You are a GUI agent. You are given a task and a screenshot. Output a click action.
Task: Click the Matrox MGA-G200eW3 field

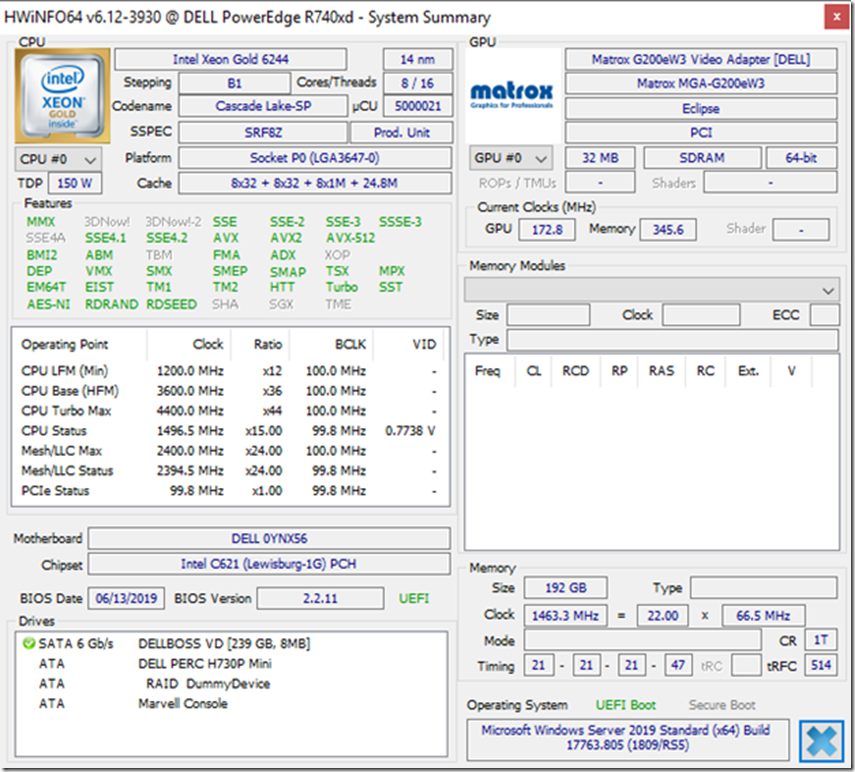coord(701,83)
